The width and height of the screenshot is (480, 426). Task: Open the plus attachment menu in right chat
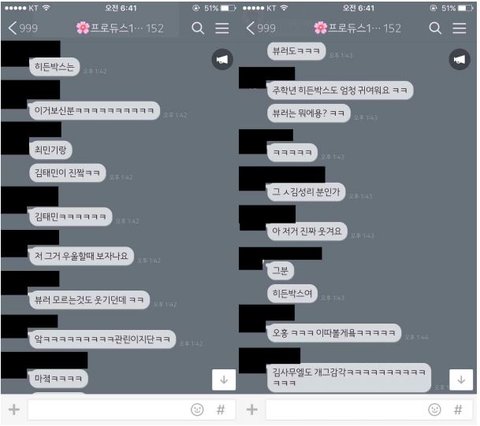click(252, 409)
